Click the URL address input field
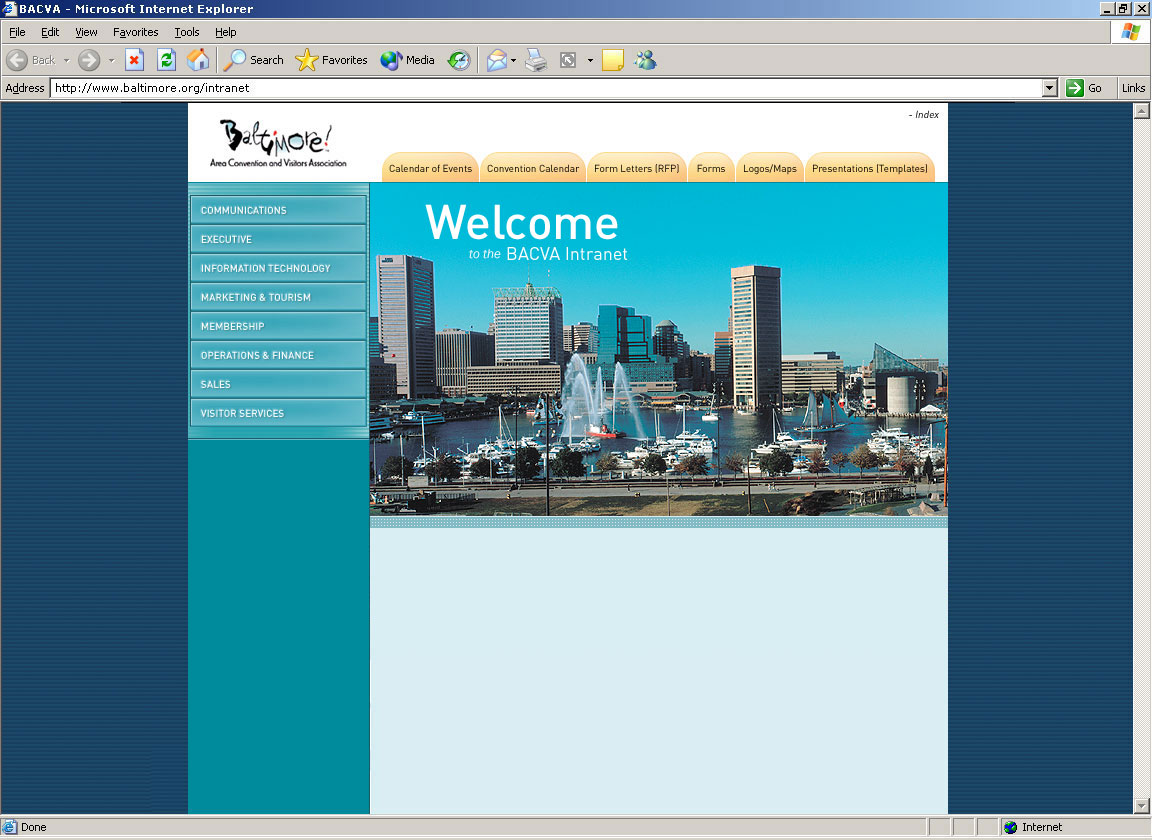The height and width of the screenshot is (840, 1152). coord(540,88)
